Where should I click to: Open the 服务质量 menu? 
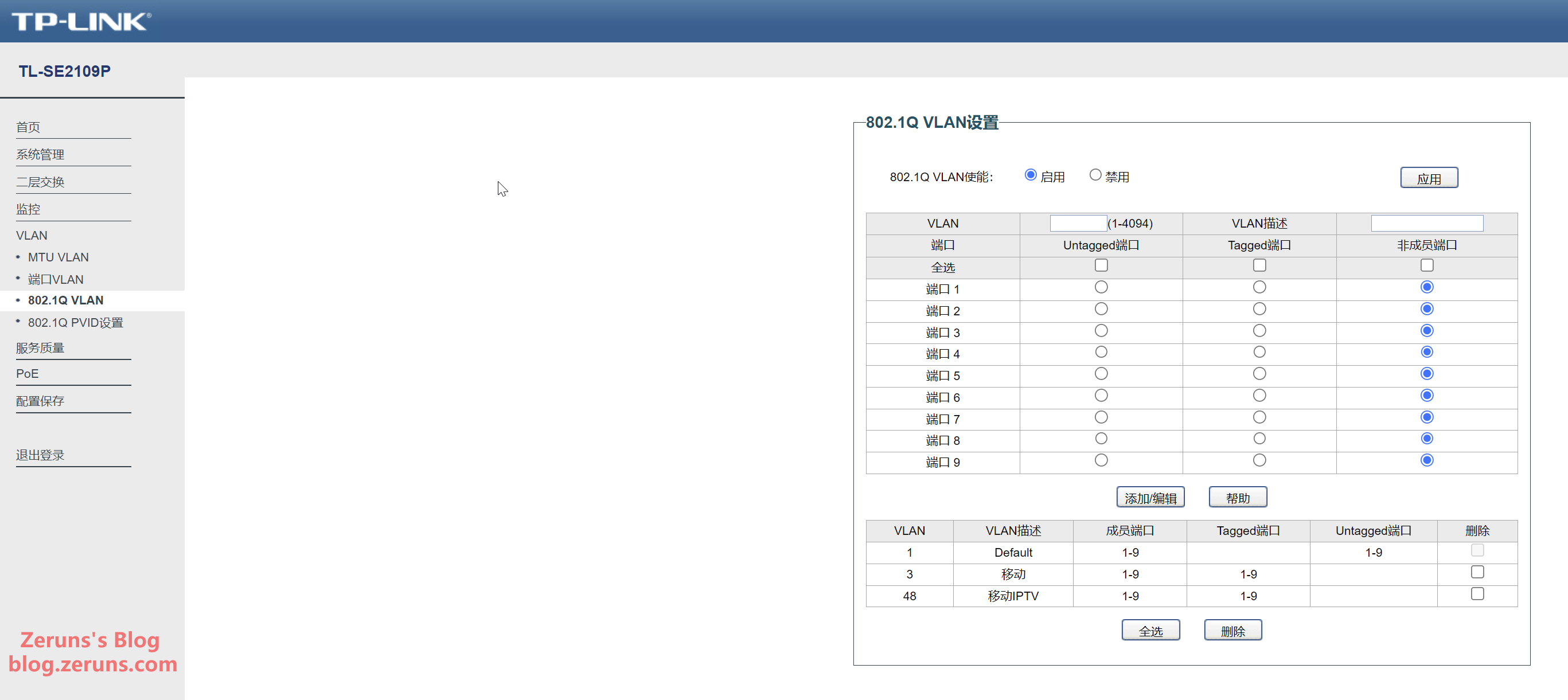40,347
